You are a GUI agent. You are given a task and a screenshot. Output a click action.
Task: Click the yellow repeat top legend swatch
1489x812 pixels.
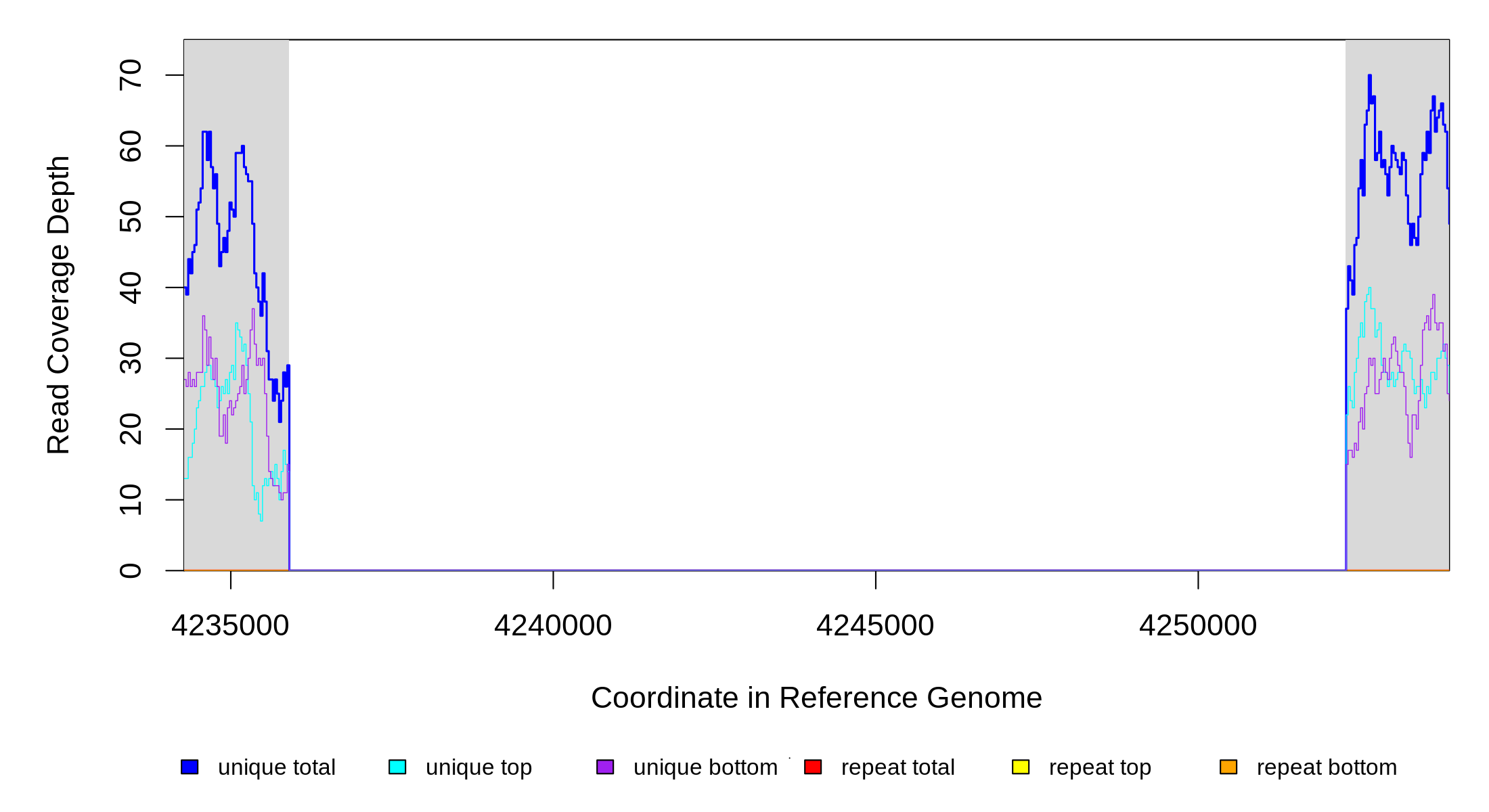click(1021, 767)
